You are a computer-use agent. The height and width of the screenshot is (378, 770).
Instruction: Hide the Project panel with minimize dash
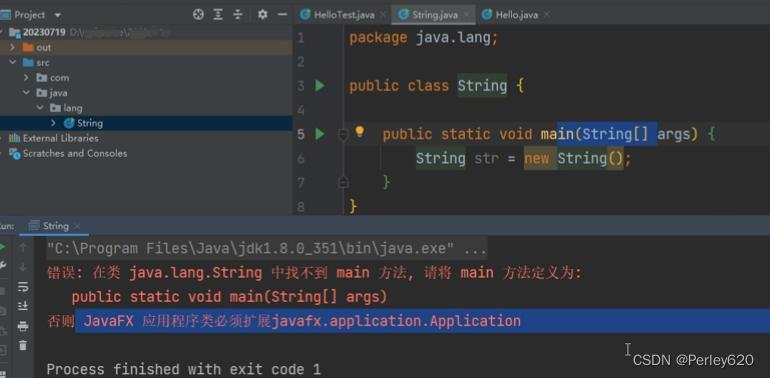(x=282, y=15)
